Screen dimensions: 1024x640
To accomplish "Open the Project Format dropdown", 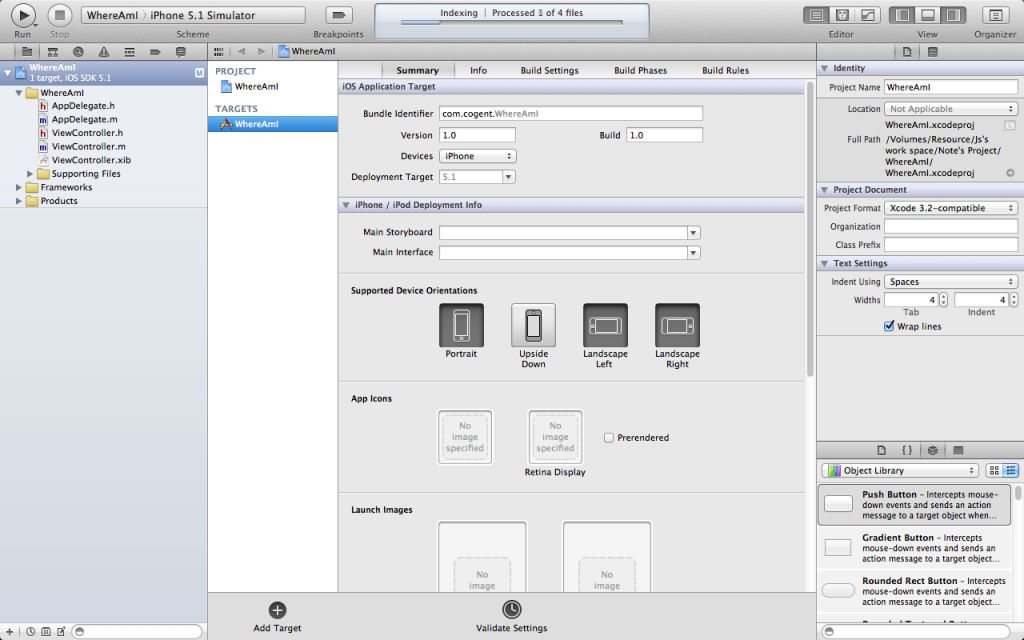I will click(x=951, y=208).
